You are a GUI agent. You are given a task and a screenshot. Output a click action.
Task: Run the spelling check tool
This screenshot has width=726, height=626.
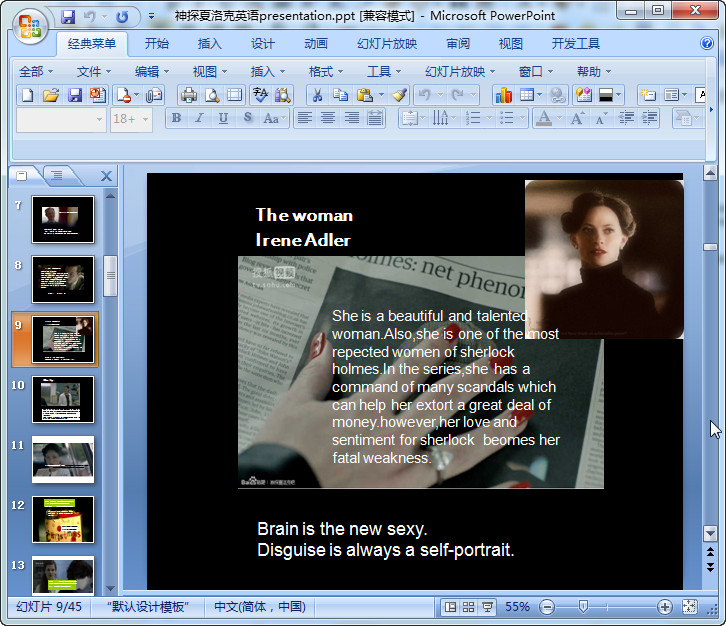point(260,95)
